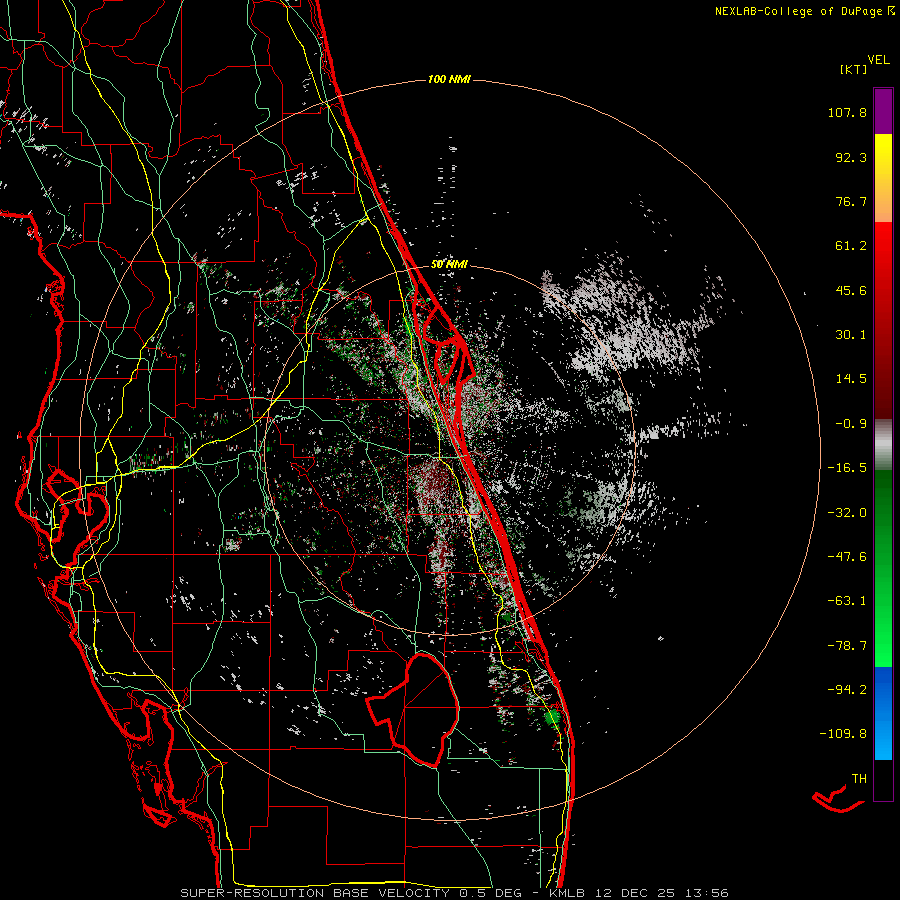Pick the gray near-zero velocity scale segment
Image resolution: width=900 pixels, height=900 pixels.
click(883, 444)
